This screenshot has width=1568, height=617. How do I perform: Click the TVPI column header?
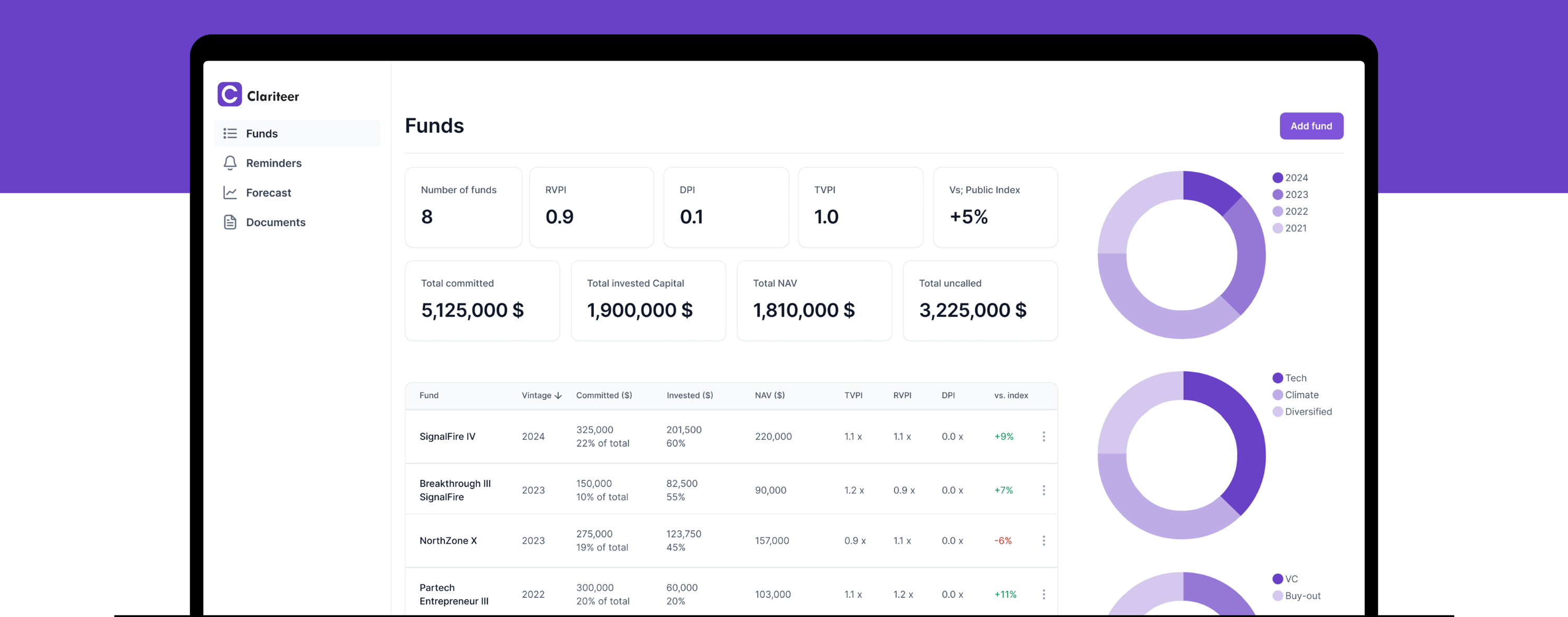pos(854,395)
